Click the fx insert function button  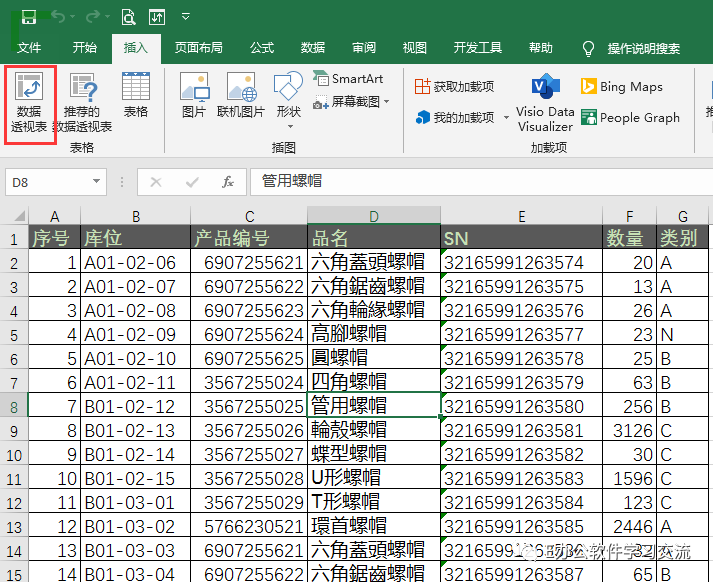pyautogui.click(x=228, y=182)
